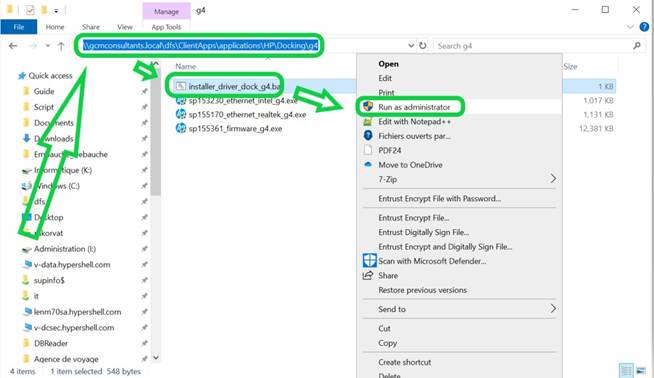Select the App Tools ribbon tab
Image resolution: width=654 pixels, height=378 pixels.
click(166, 27)
